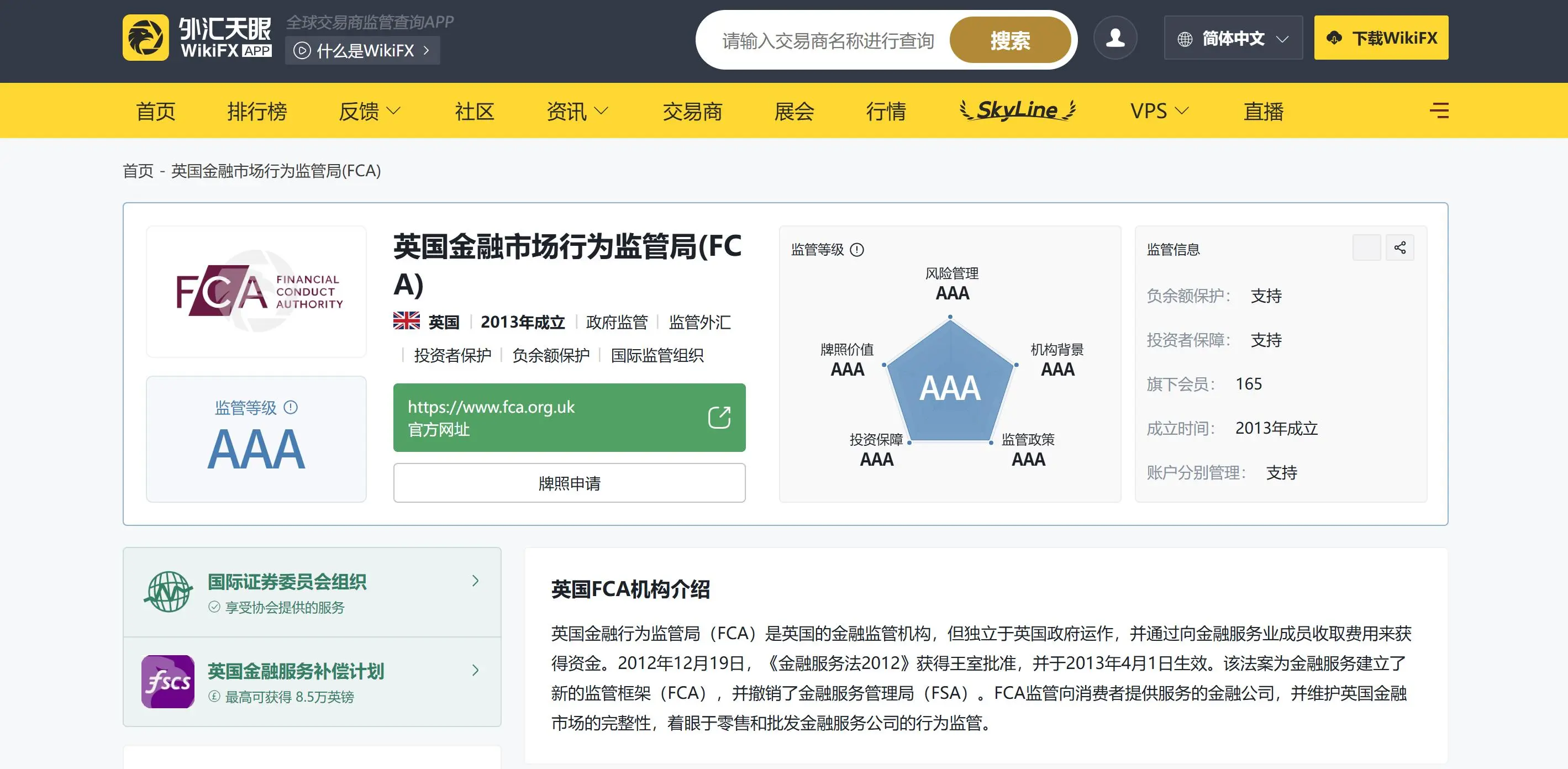The width and height of the screenshot is (1568, 769).
Task: Click the info icon in the radar chart's 监管等级 header
Action: click(x=857, y=250)
